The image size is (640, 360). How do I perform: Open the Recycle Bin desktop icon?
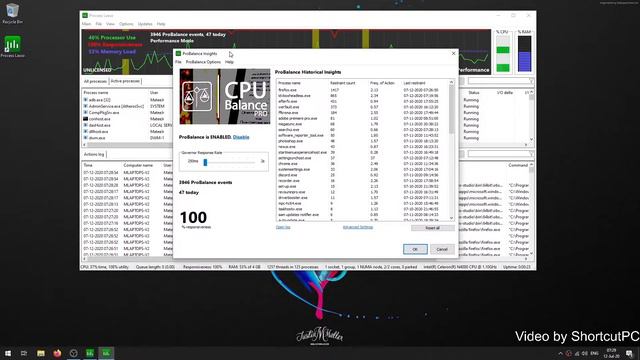(x=12, y=13)
